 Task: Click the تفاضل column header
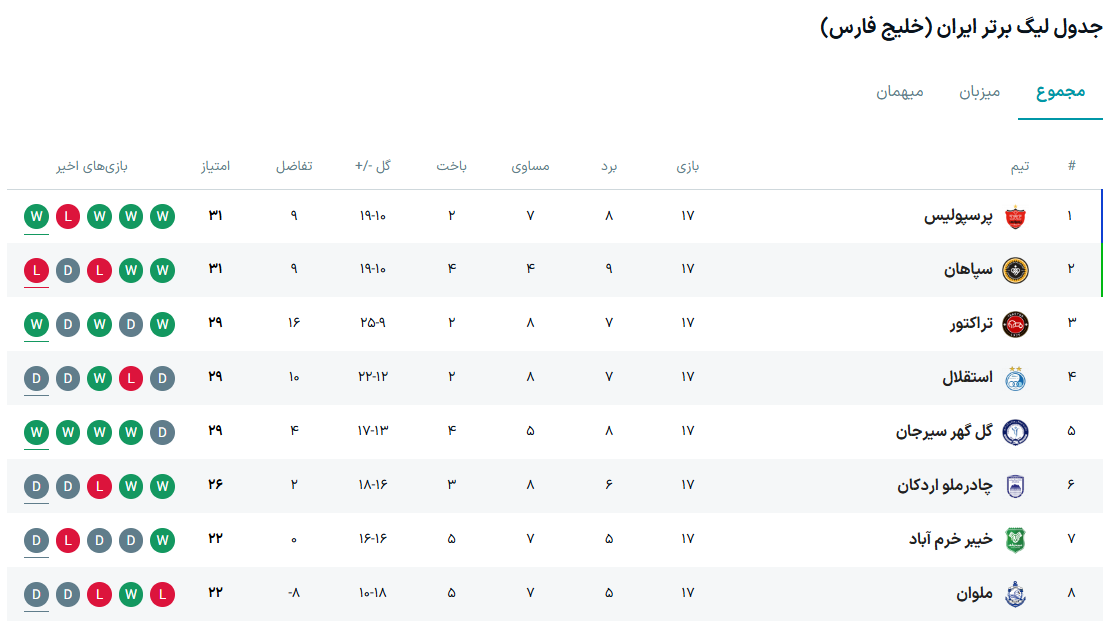coord(294,166)
